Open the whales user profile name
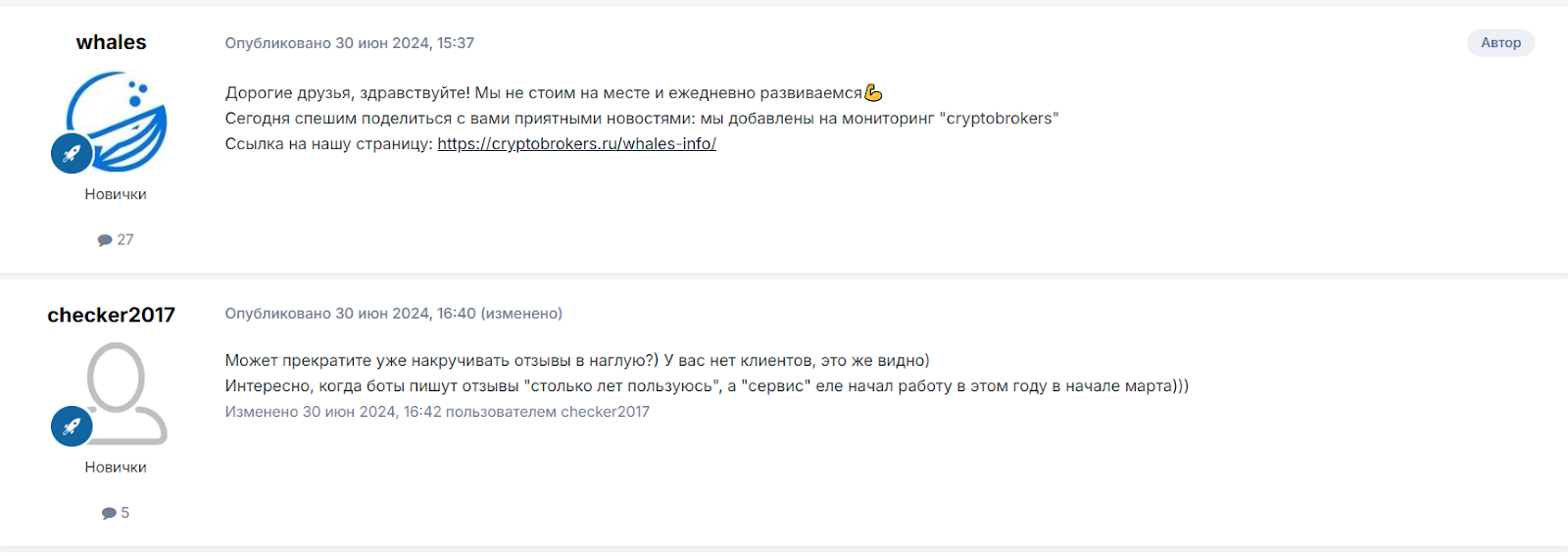This screenshot has height=556, width=1568. (x=111, y=42)
